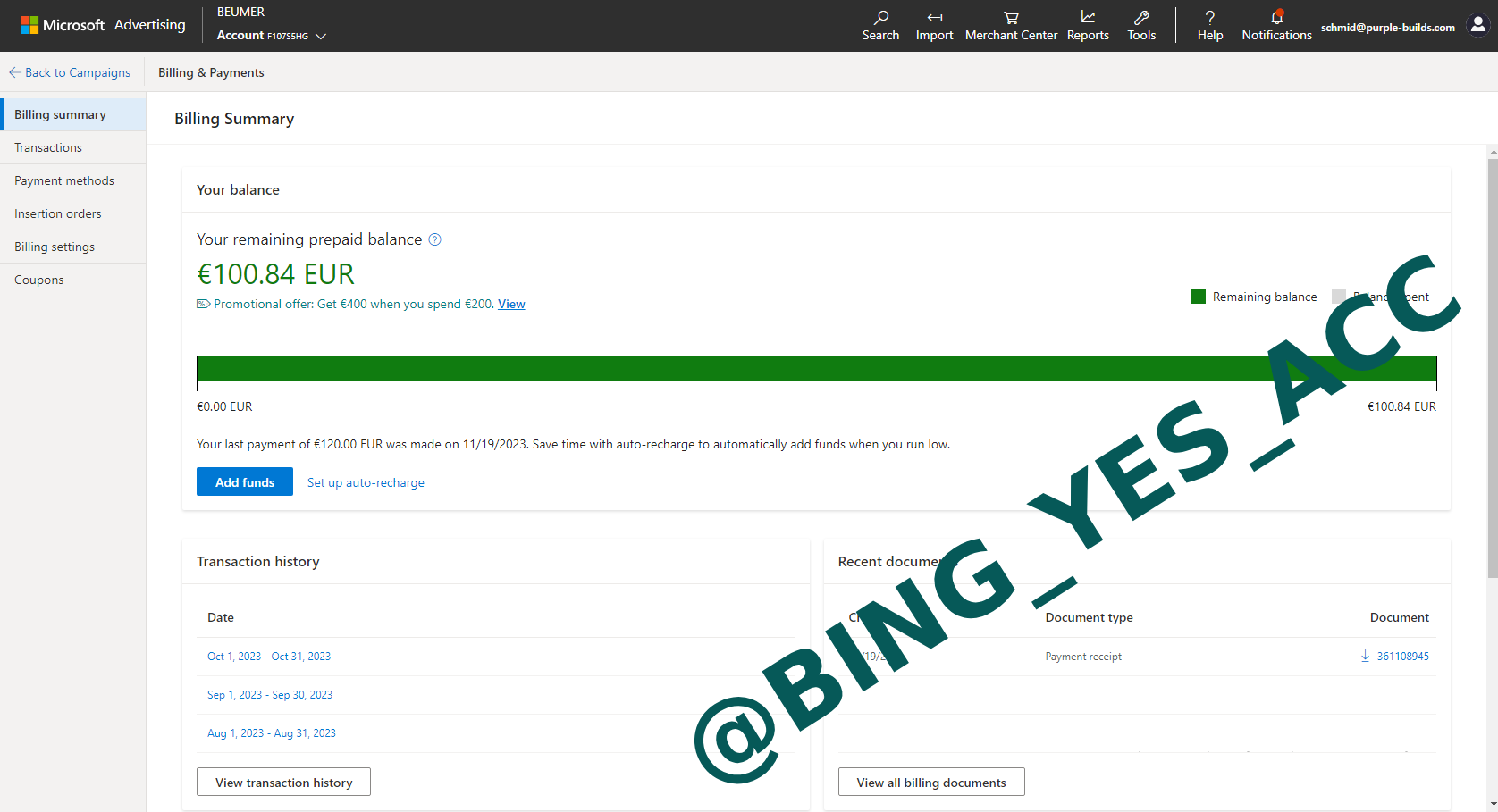Open the Notifications bell icon

(1276, 18)
